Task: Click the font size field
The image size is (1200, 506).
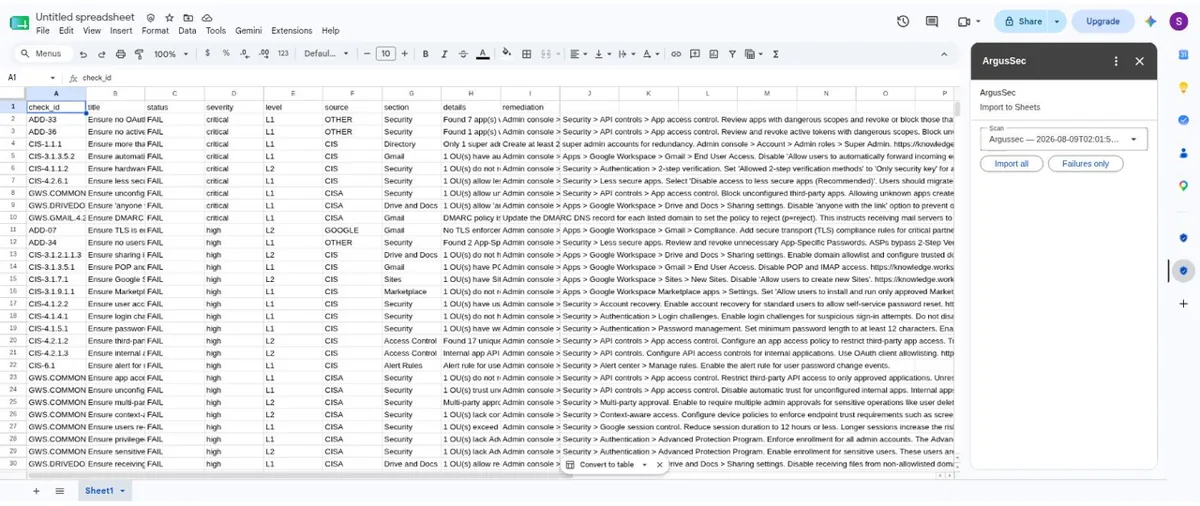Action: pyautogui.click(x=385, y=54)
